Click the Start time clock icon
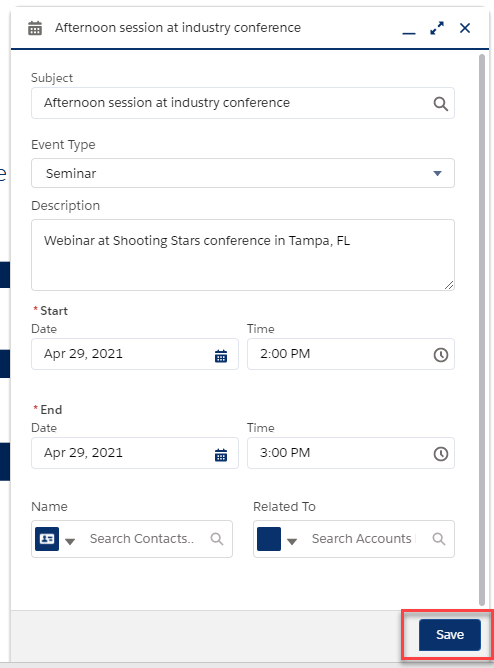494x668 pixels. 440,354
